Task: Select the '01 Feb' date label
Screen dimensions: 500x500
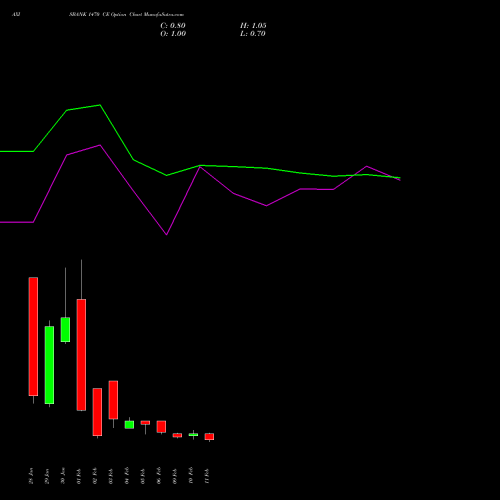Action: pyautogui.click(x=79, y=476)
